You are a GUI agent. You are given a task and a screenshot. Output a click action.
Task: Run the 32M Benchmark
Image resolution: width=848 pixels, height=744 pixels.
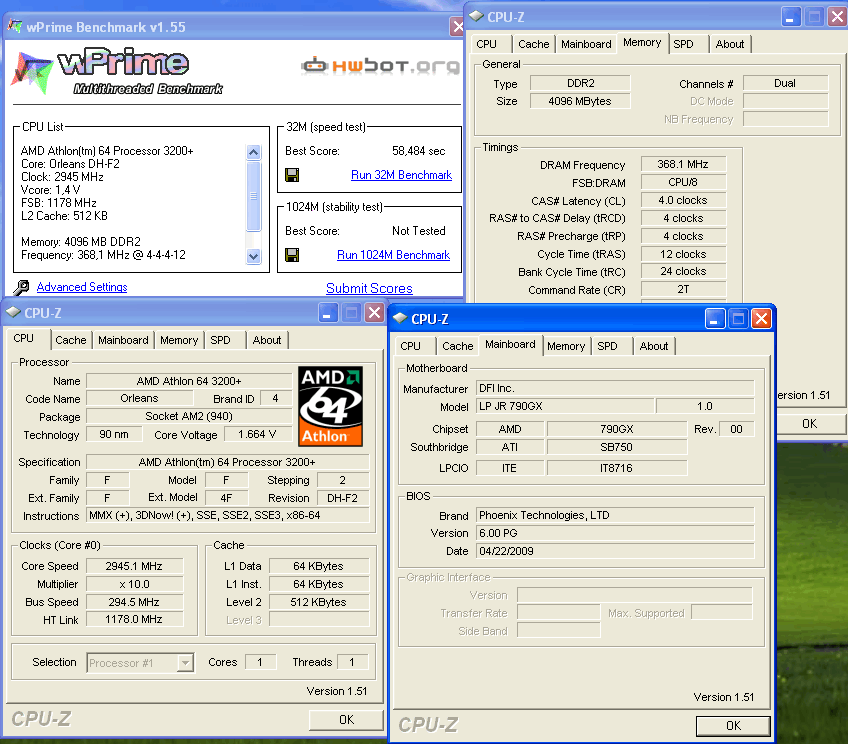pos(401,175)
